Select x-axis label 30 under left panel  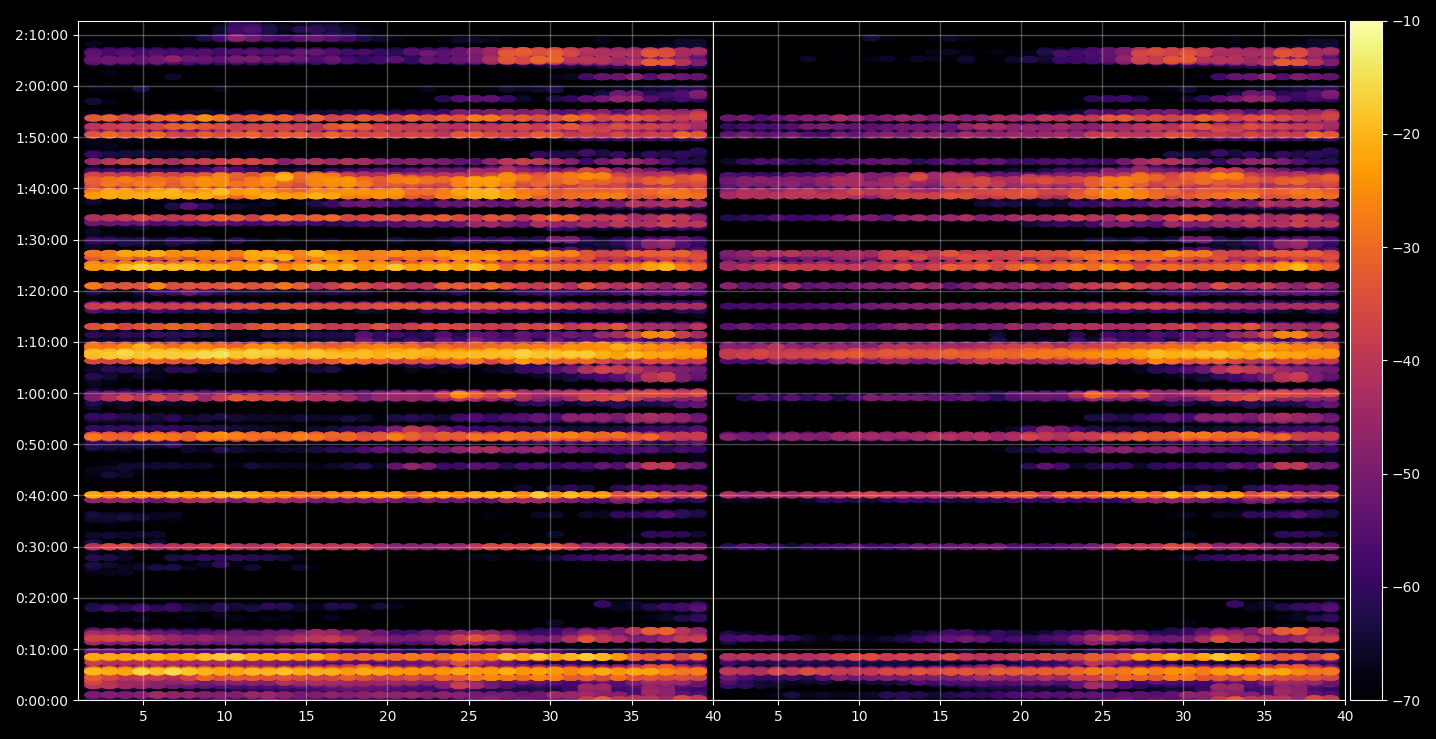pyautogui.click(x=550, y=716)
